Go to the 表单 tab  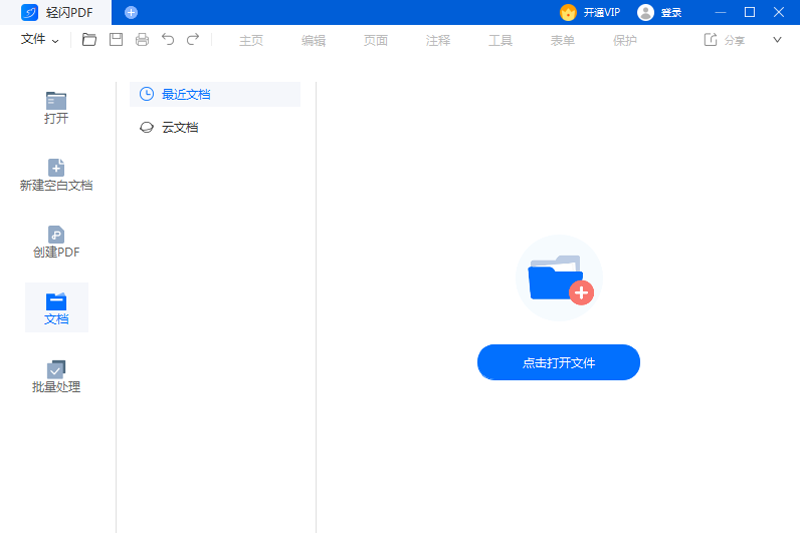tap(563, 40)
